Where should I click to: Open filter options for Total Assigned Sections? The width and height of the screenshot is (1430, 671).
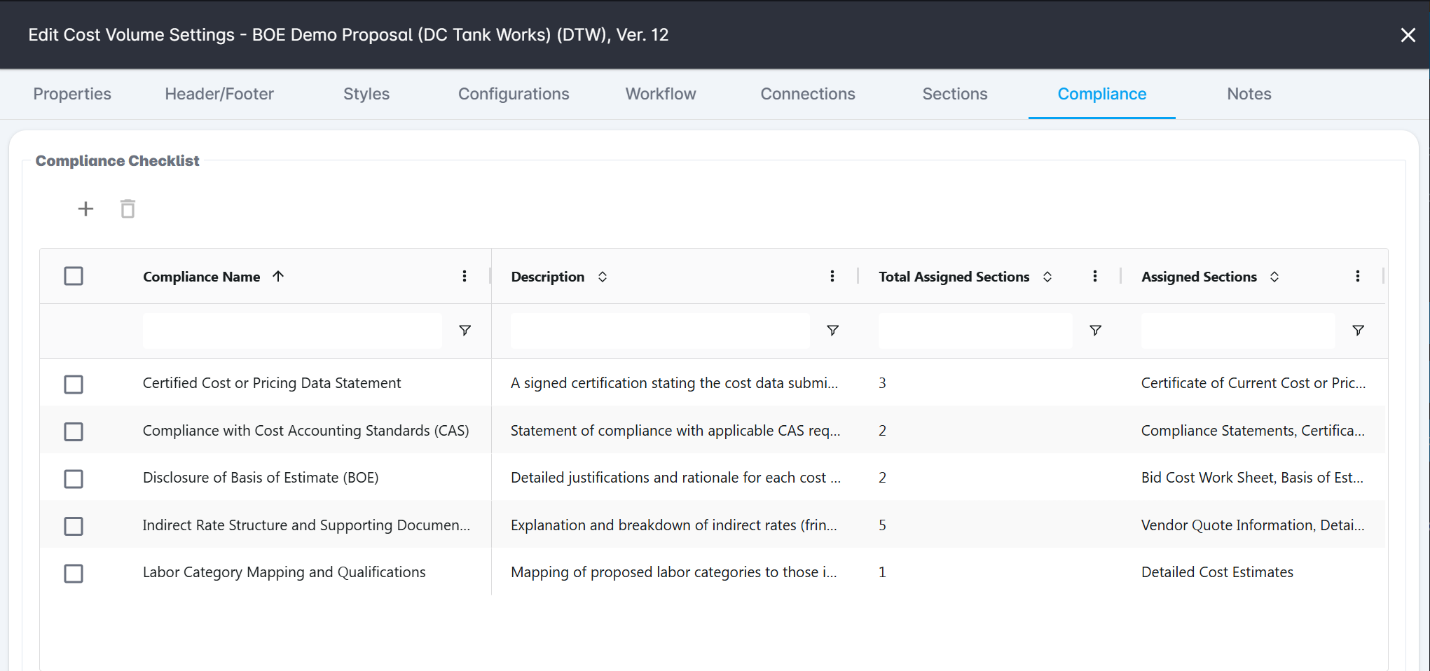tap(1095, 331)
